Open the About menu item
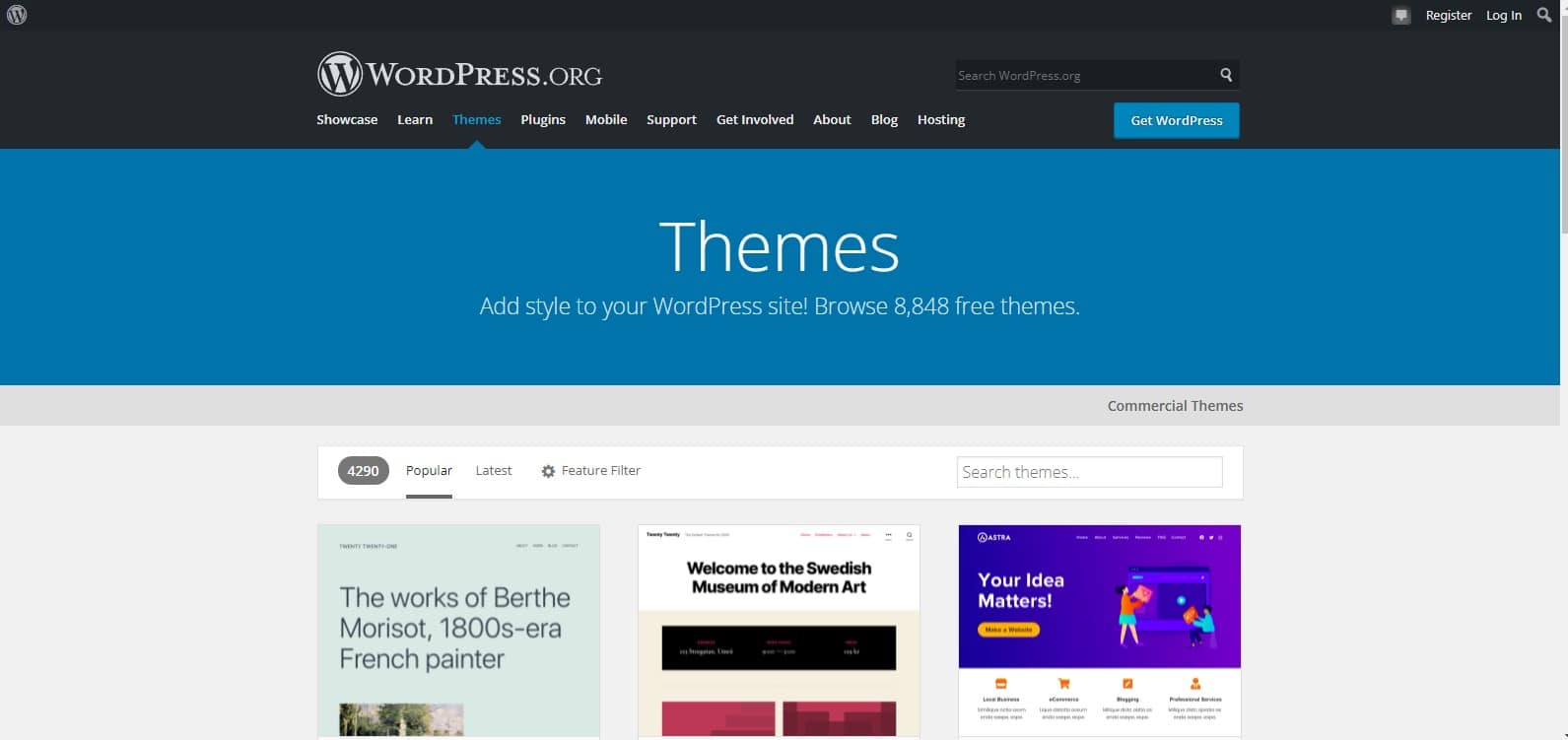The height and width of the screenshot is (740, 1568). [x=832, y=119]
